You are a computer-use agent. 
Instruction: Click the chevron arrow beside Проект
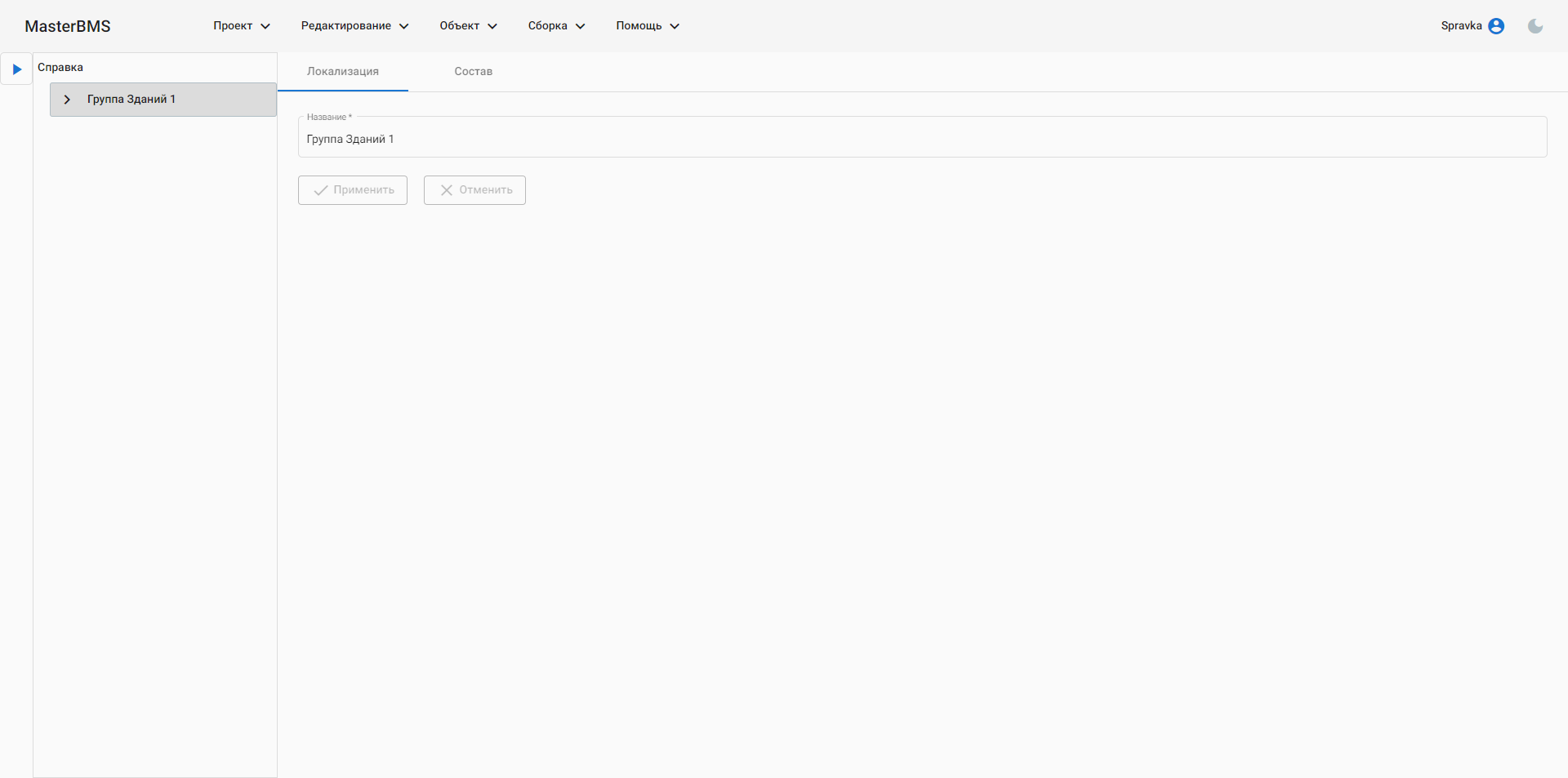pos(265,26)
